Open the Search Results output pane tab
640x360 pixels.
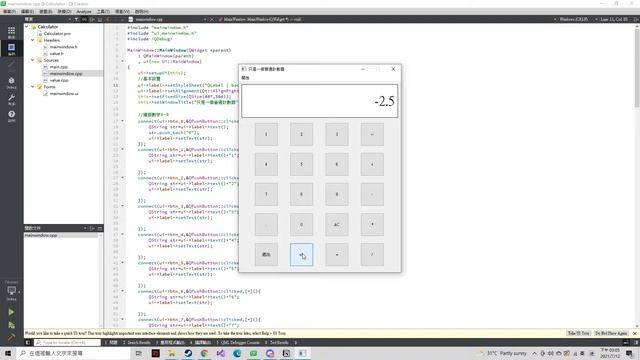pos(137,342)
